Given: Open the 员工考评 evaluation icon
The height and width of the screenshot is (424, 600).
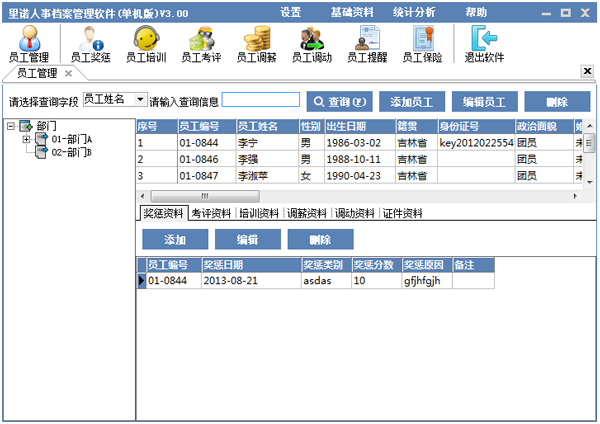Looking at the screenshot, I should 201,43.
